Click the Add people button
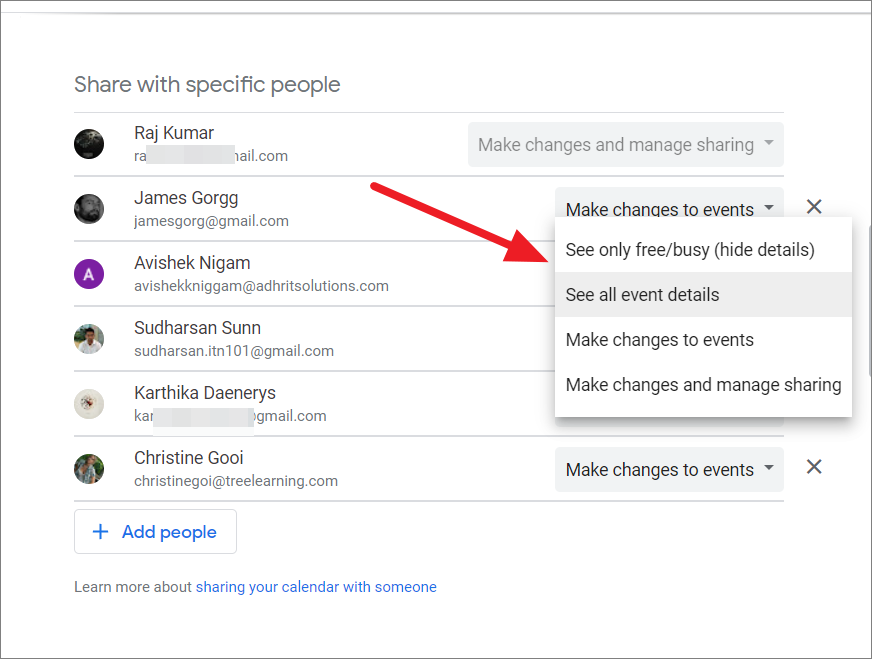Viewport: 872px width, 659px height. tap(155, 532)
